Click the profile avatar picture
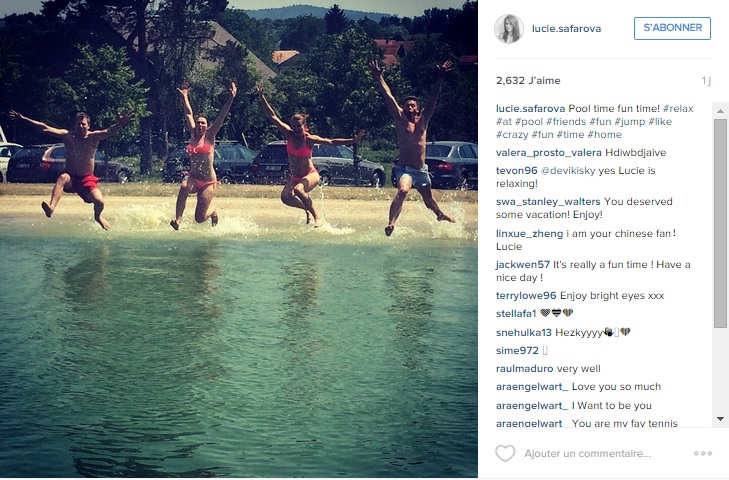Image resolution: width=729 pixels, height=480 pixels. pos(509,29)
